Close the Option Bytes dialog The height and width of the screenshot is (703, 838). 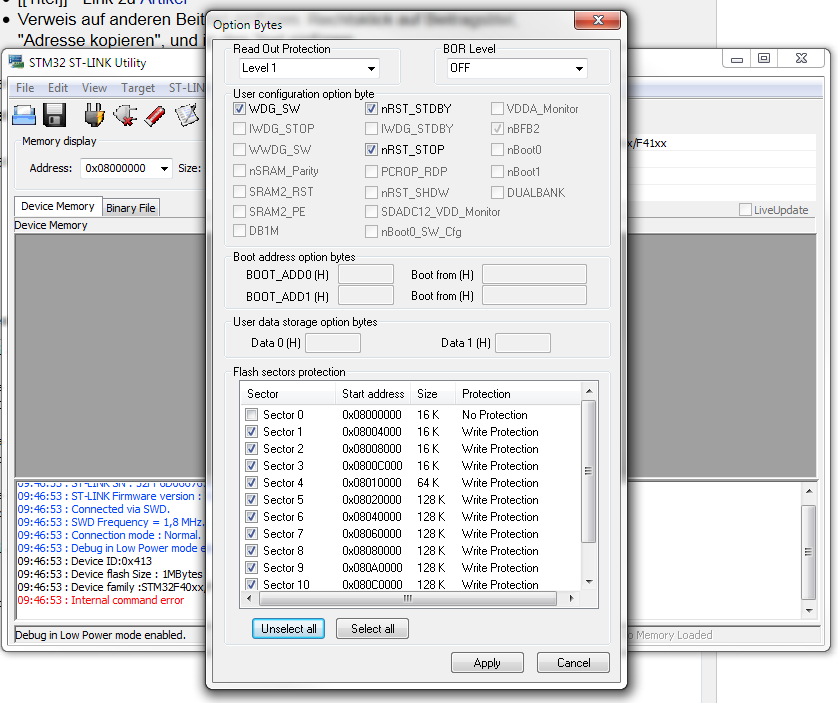[x=598, y=23]
